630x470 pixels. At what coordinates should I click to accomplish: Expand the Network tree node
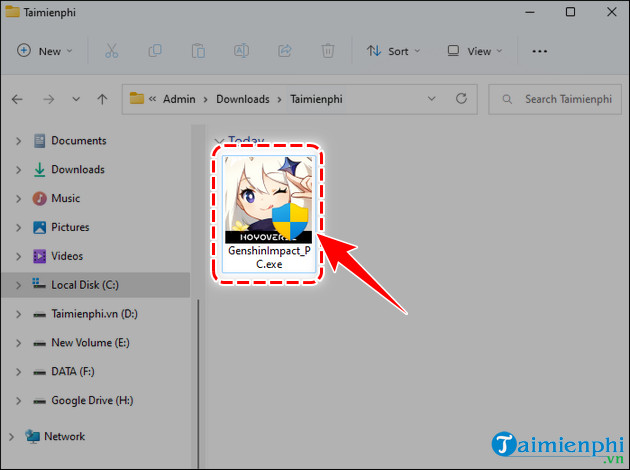pos(11,436)
